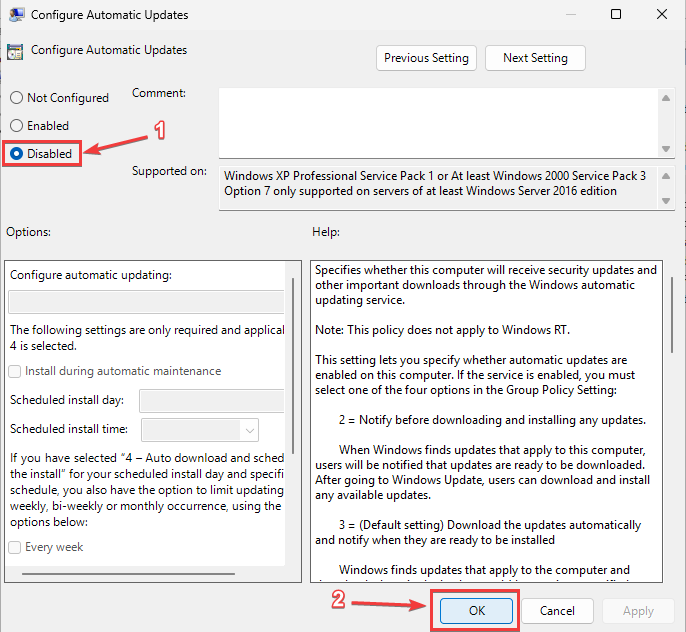Choose the Enabled radio option

coord(16,126)
